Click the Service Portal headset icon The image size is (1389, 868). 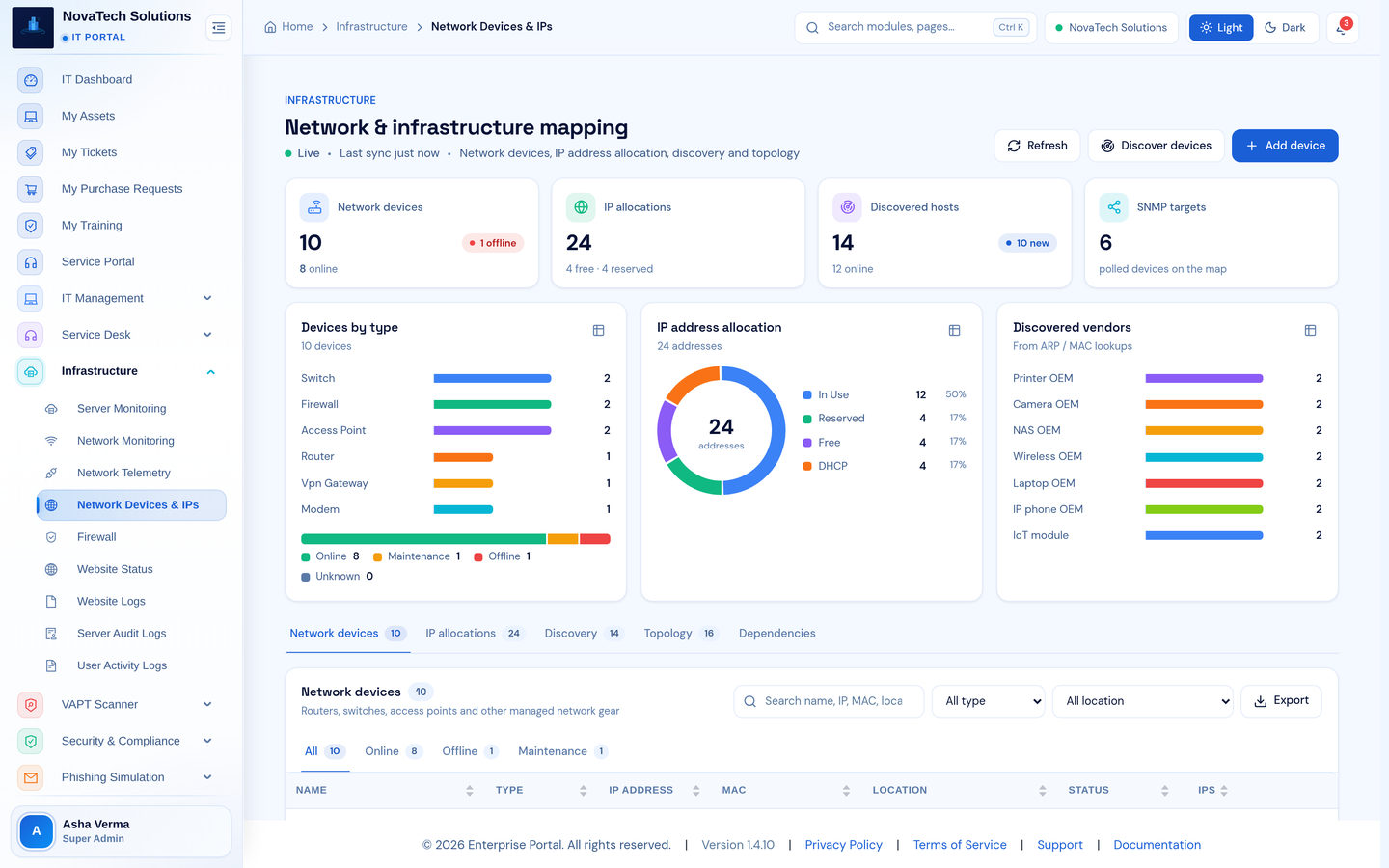(31, 262)
